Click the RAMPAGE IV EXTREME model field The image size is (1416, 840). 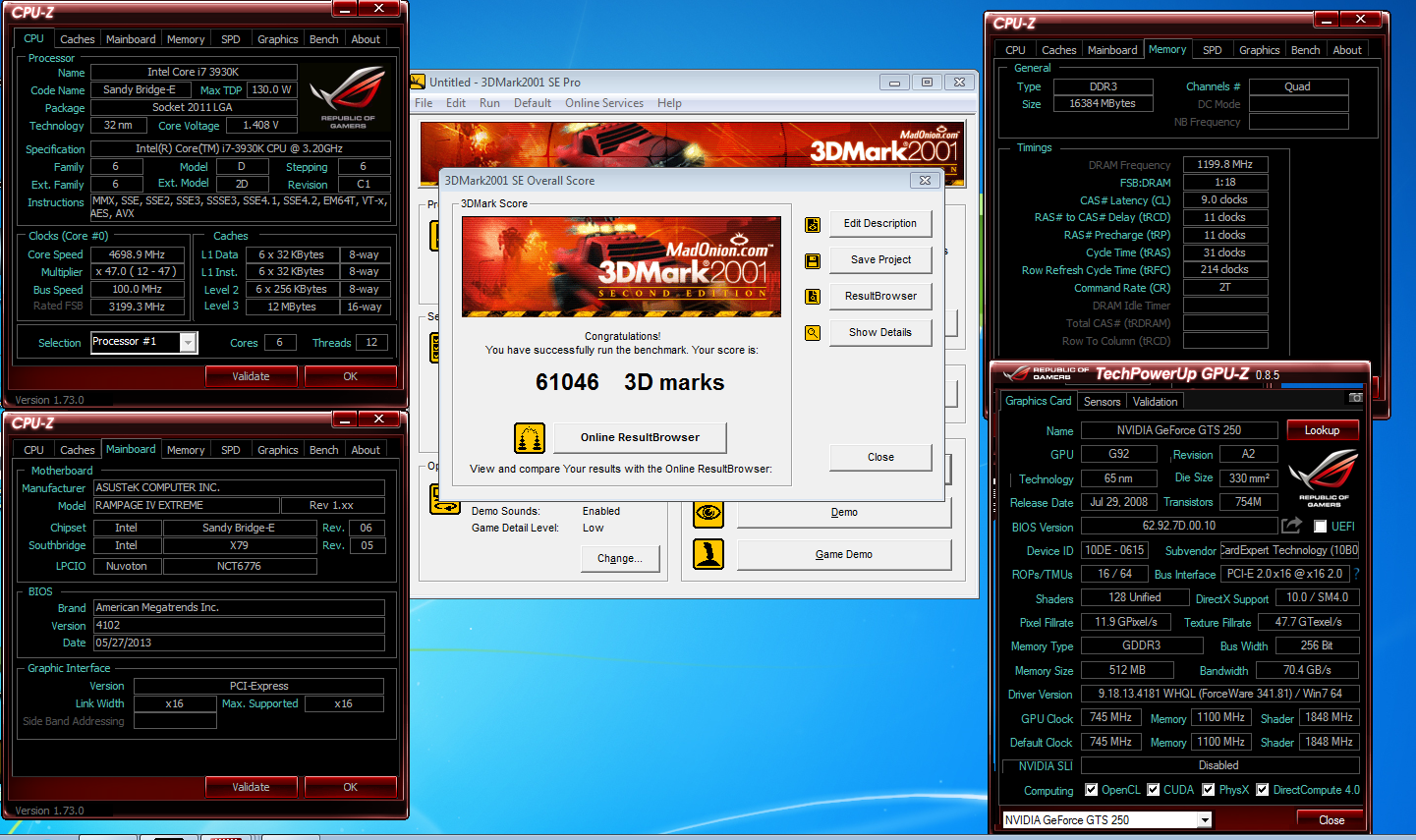[x=186, y=506]
